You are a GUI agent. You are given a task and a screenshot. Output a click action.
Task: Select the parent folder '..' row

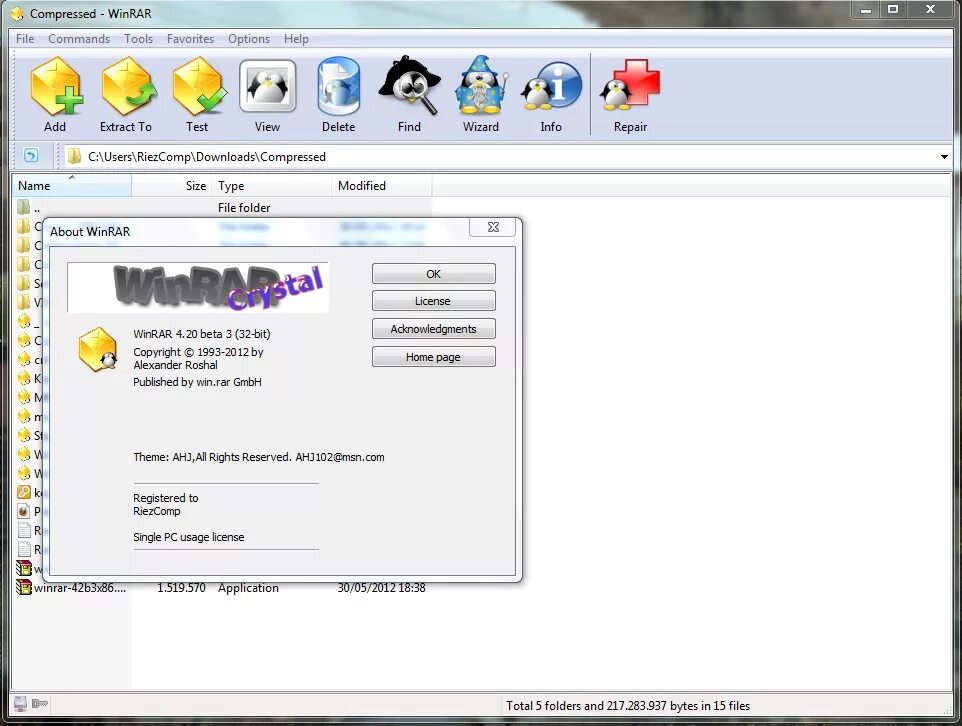(x=221, y=207)
